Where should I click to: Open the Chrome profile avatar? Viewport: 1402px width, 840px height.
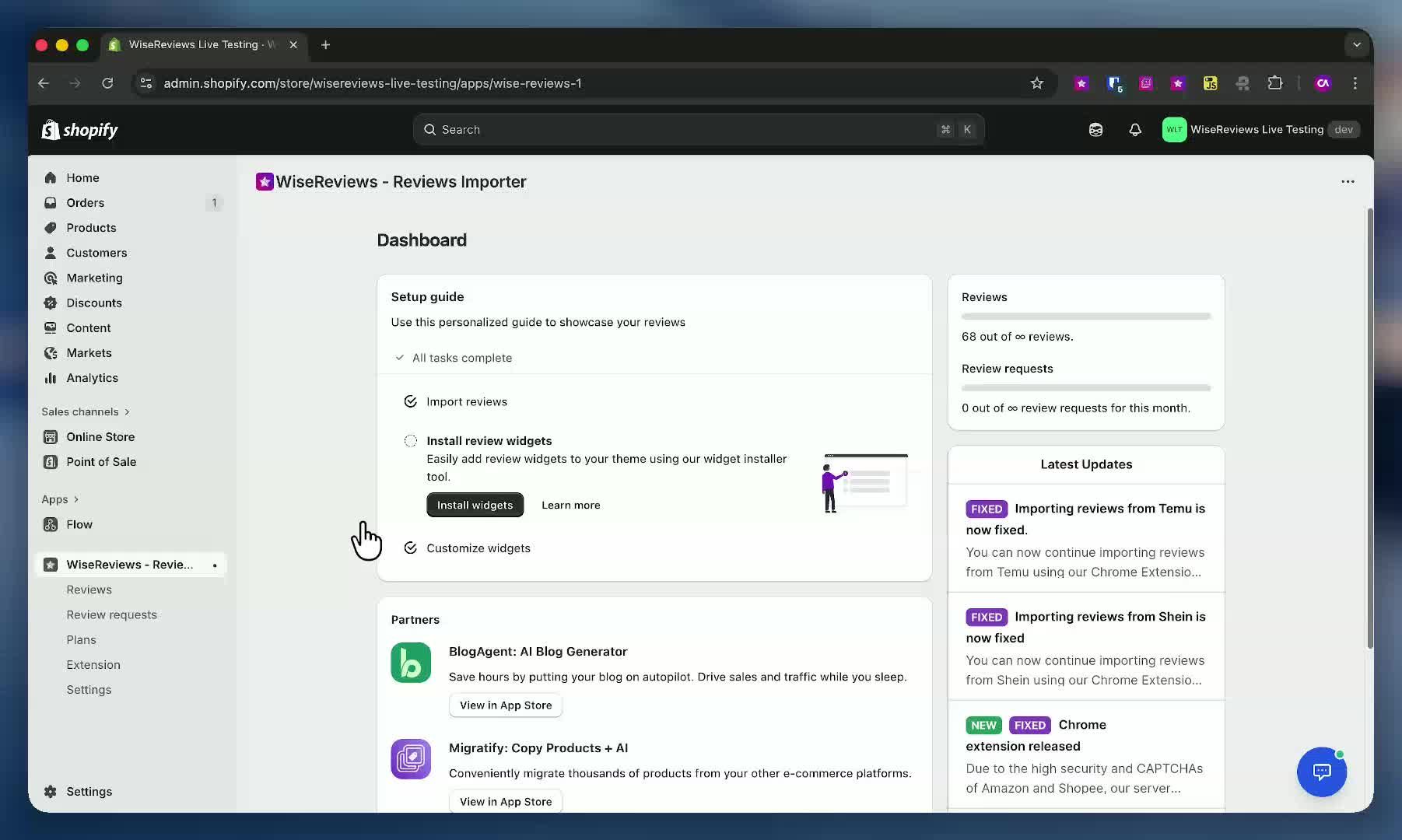pyautogui.click(x=1323, y=83)
